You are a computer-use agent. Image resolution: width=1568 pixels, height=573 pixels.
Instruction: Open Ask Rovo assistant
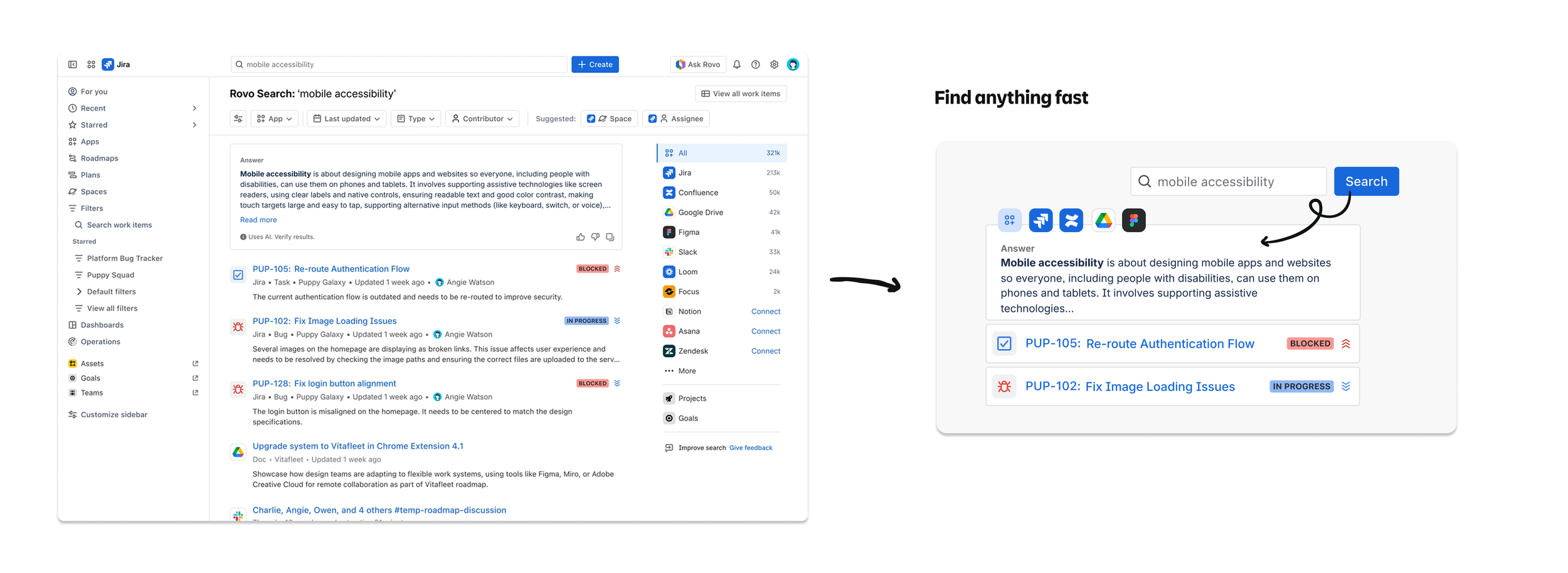click(x=698, y=65)
